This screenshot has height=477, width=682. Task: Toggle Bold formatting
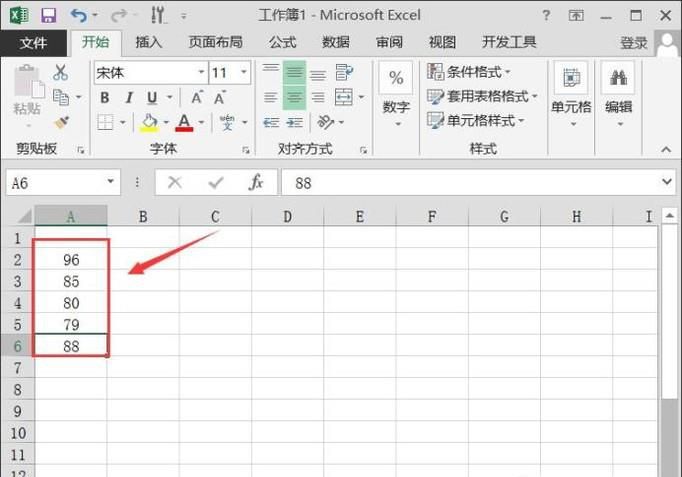tap(105, 97)
